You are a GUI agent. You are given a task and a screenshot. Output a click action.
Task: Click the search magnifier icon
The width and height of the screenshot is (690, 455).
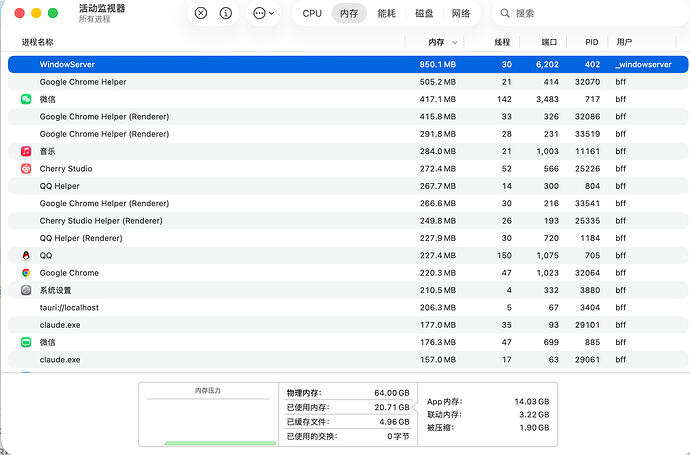[x=505, y=13]
